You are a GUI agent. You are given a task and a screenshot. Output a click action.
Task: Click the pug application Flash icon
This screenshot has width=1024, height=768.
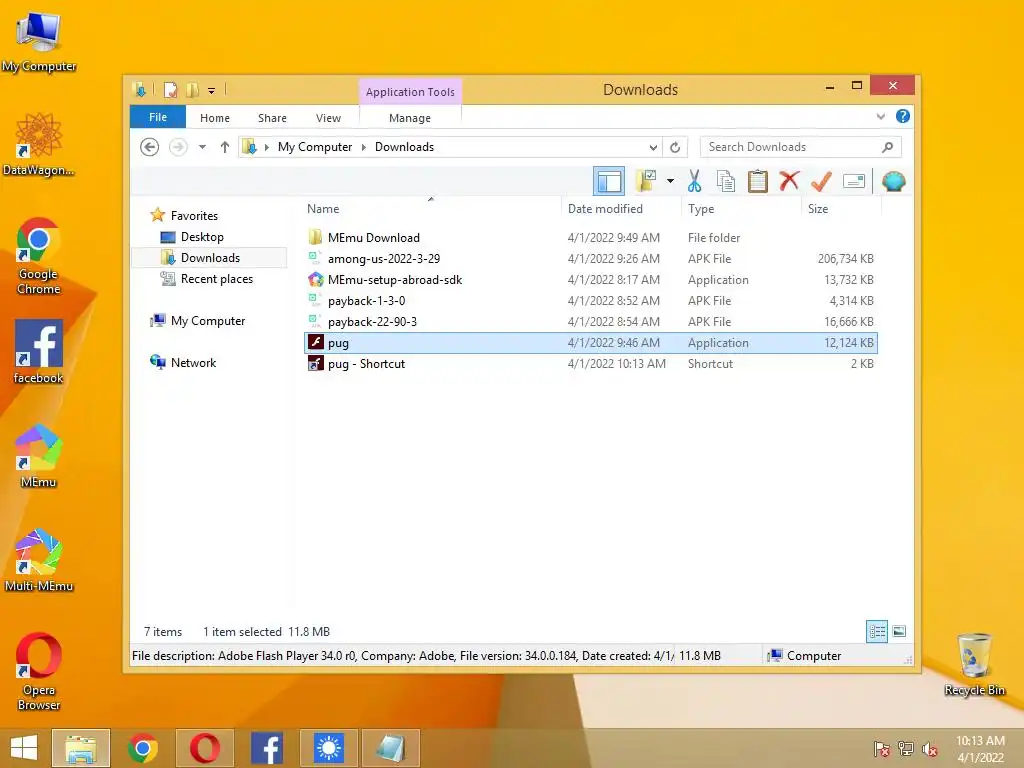click(315, 342)
